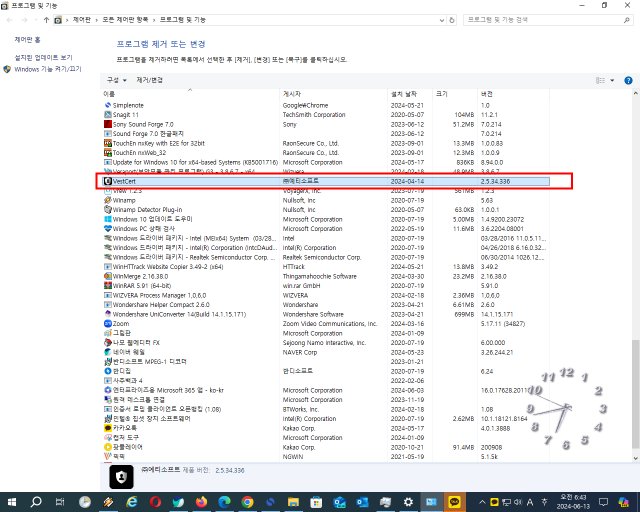Click the VestCert shield icon in the list

coord(108,181)
